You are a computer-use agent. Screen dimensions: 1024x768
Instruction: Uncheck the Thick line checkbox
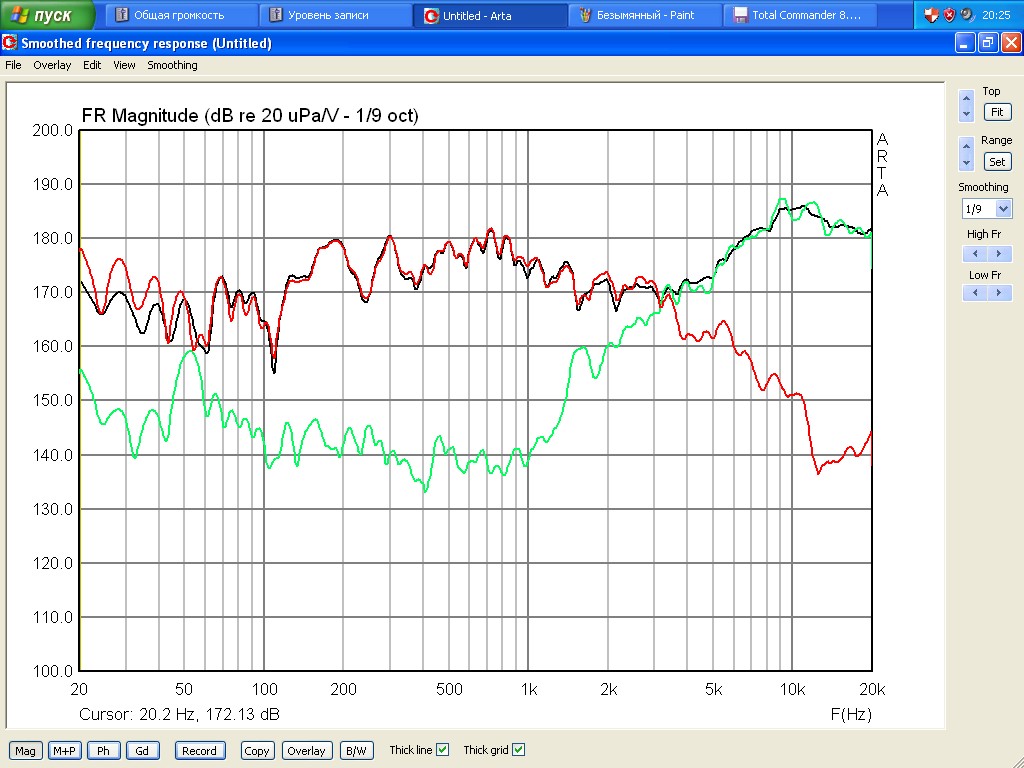click(442, 750)
